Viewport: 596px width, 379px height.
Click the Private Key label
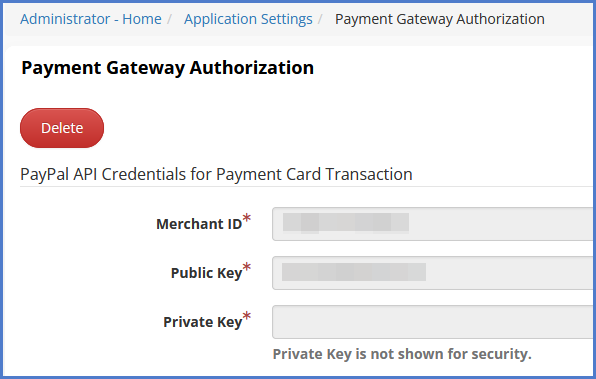[x=202, y=322]
